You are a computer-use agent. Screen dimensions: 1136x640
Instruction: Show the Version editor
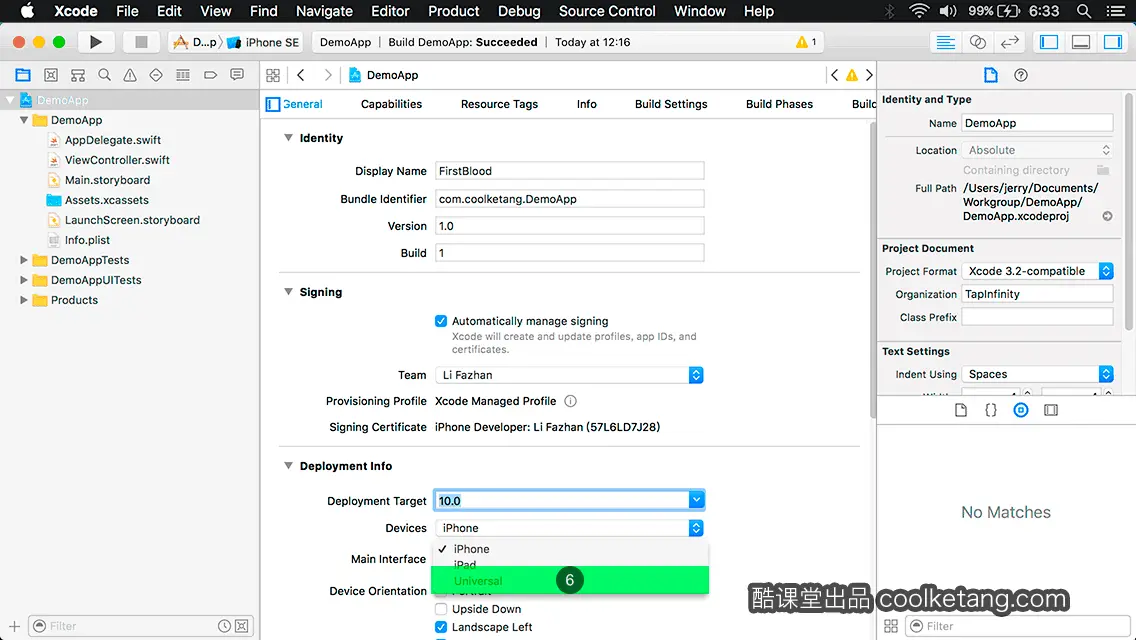[x=1010, y=42]
